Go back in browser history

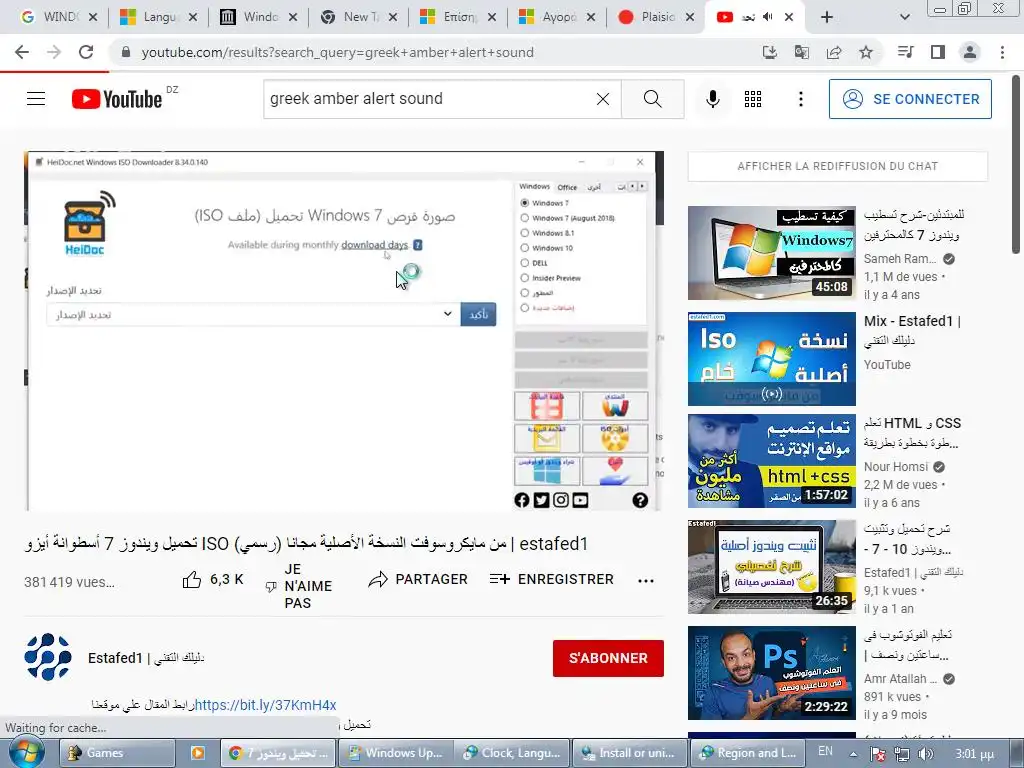pos(22,52)
